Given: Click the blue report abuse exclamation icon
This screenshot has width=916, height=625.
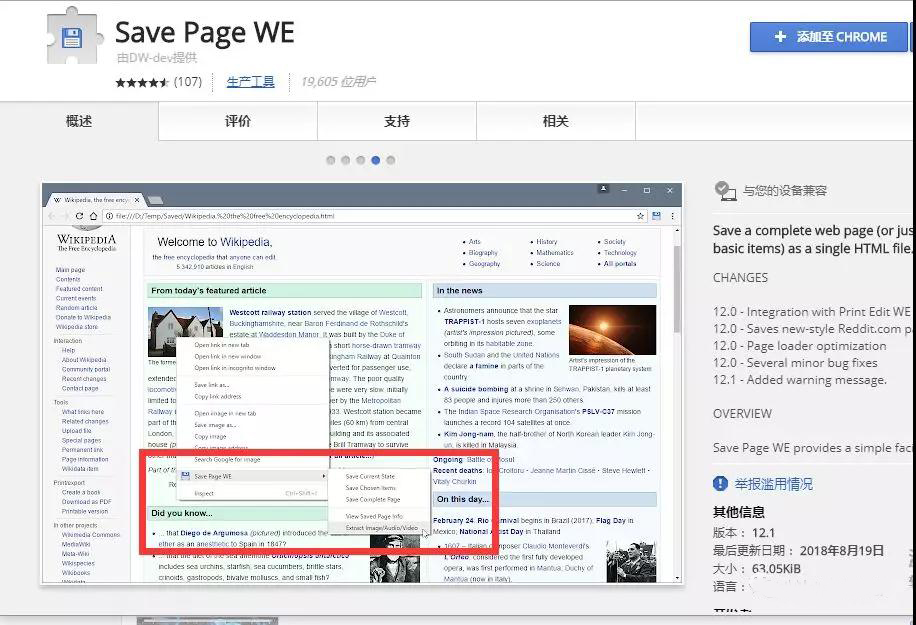Looking at the screenshot, I should 721,484.
